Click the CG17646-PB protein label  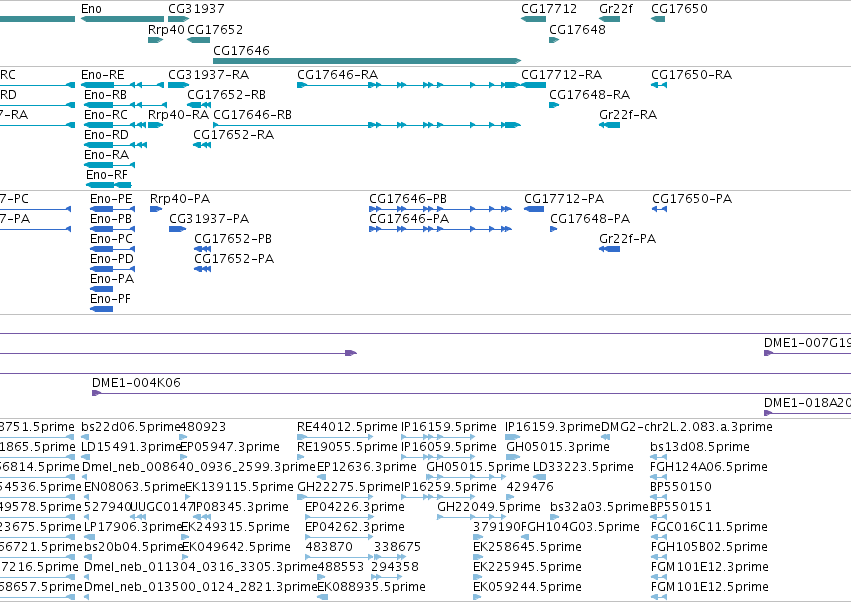tap(408, 199)
